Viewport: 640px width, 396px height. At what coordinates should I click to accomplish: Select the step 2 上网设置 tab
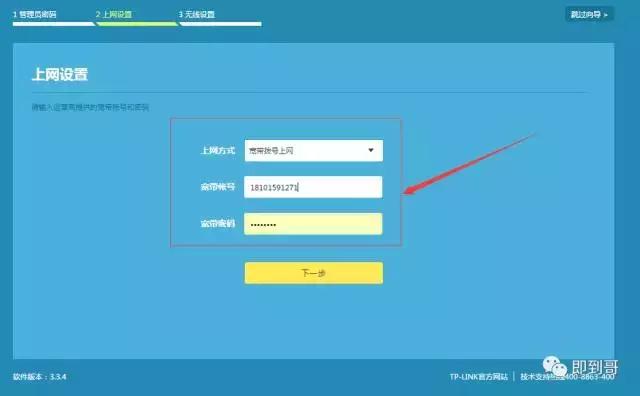[114, 15]
